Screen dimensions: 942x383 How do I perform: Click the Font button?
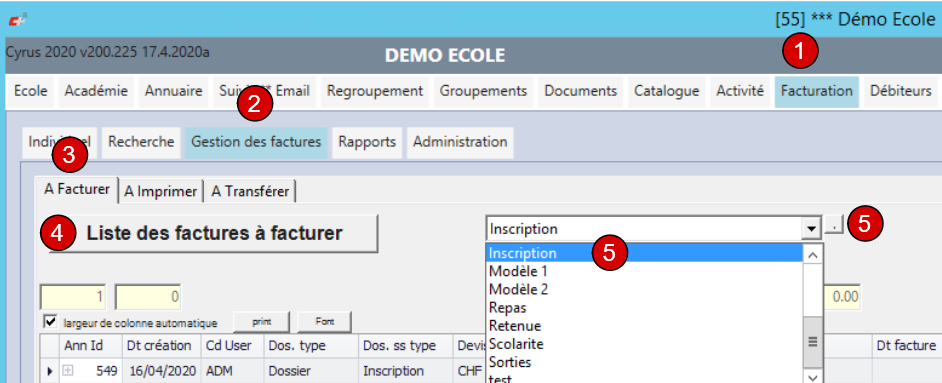tap(324, 322)
